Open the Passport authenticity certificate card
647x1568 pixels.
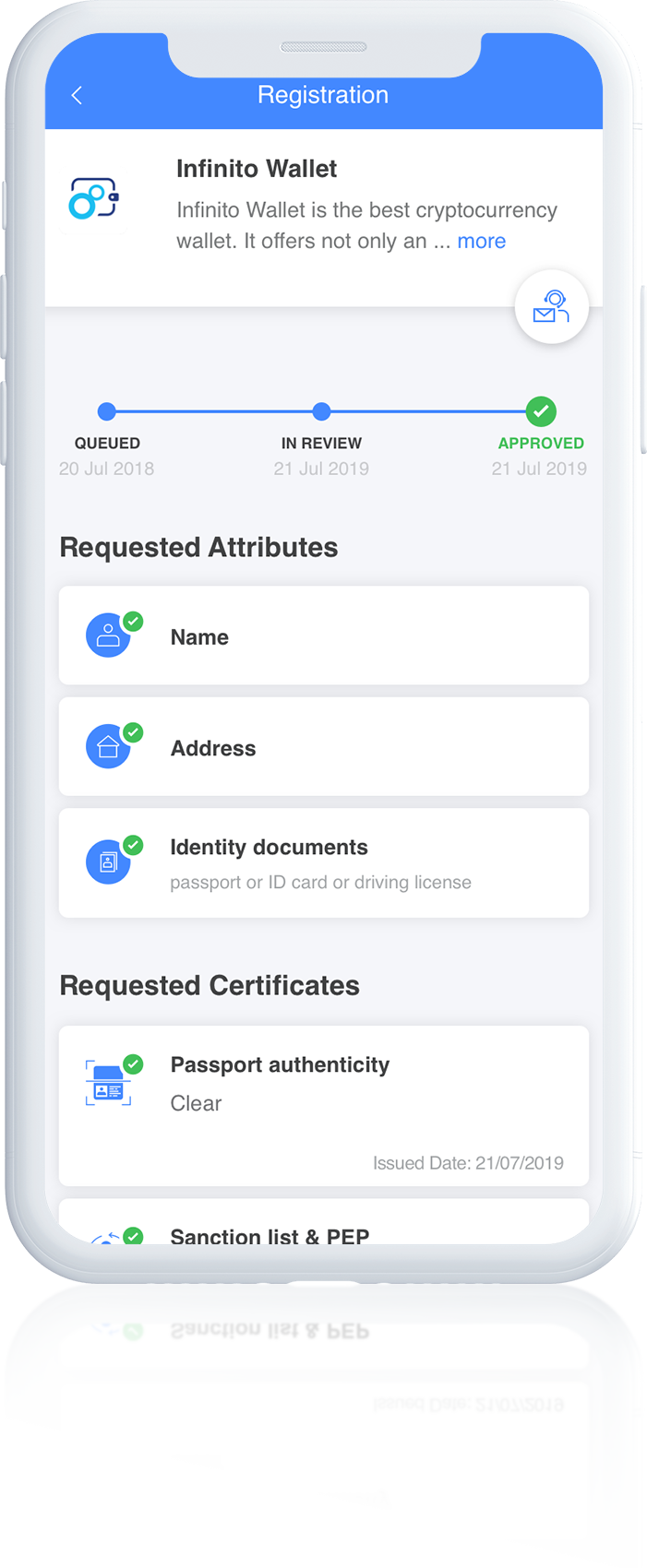pos(324,1106)
